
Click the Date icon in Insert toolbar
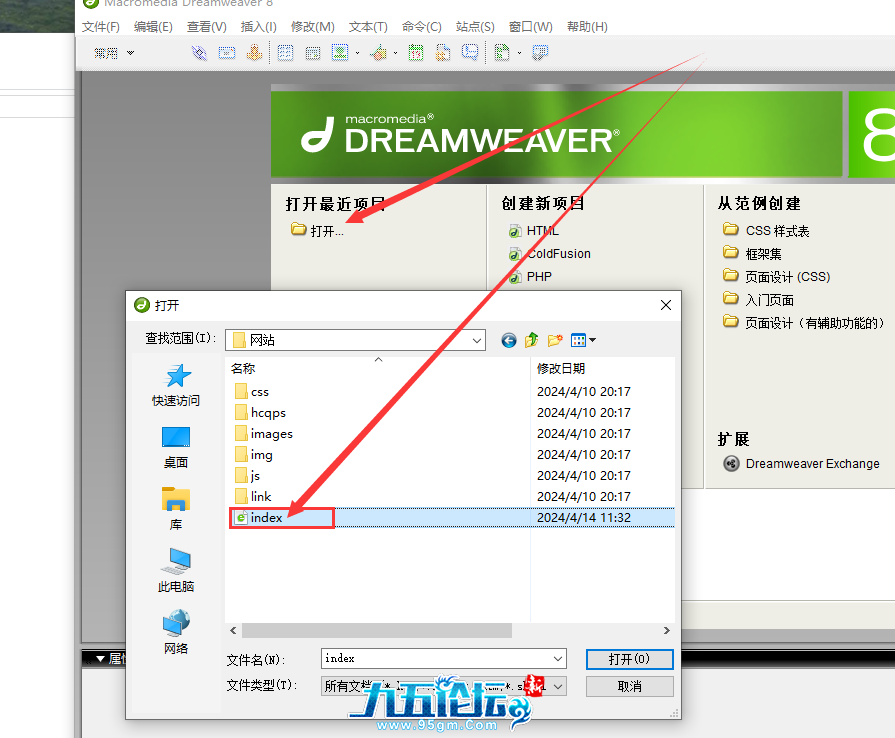tap(416, 53)
